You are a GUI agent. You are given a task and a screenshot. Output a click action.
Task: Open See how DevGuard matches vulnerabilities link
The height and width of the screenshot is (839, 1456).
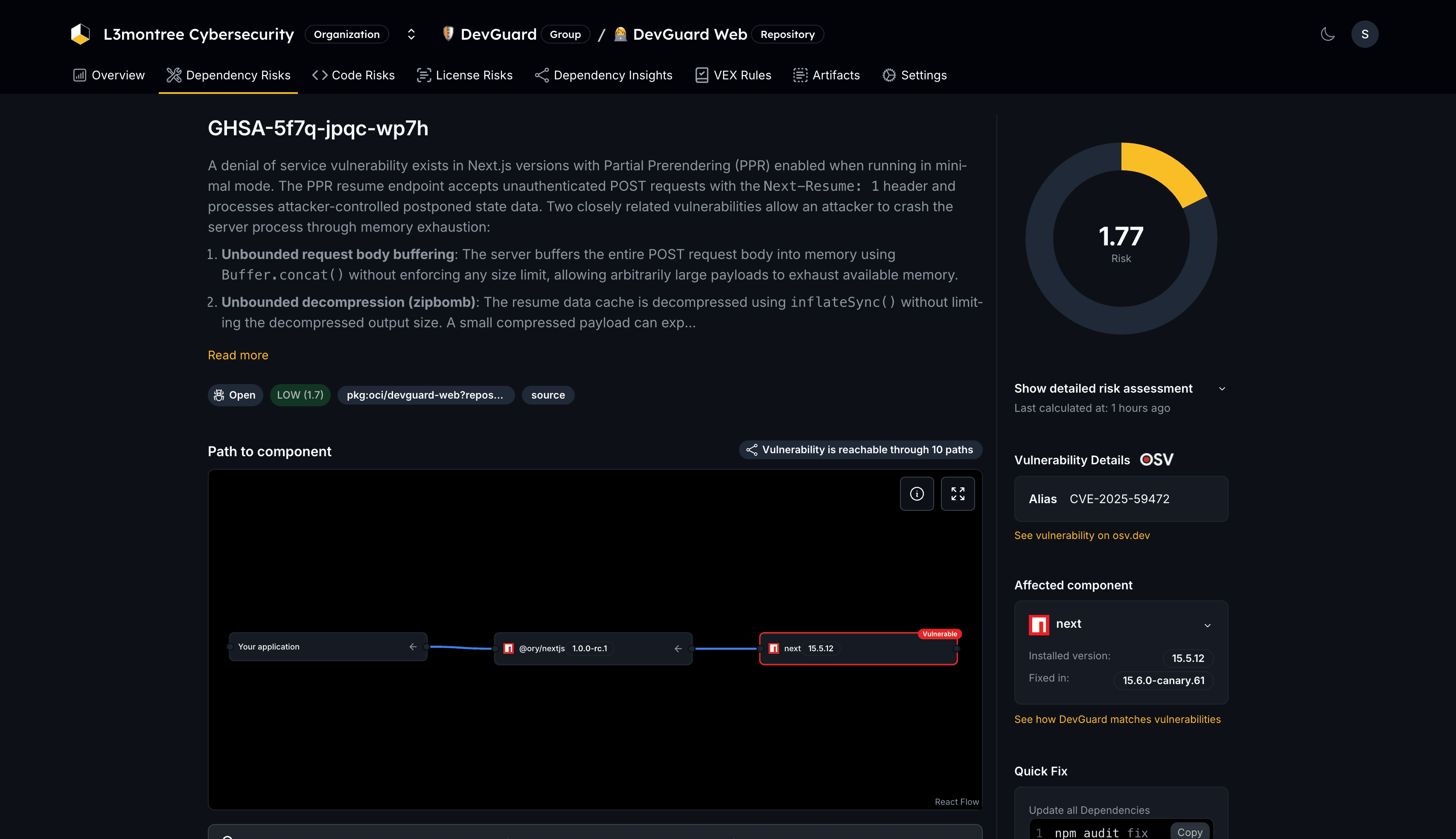coord(1117,719)
